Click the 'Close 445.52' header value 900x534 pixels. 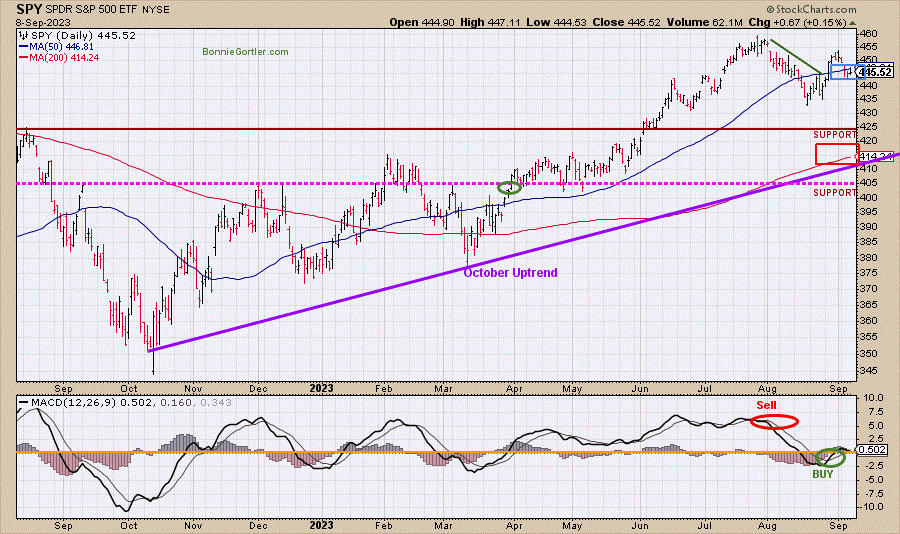(626, 22)
